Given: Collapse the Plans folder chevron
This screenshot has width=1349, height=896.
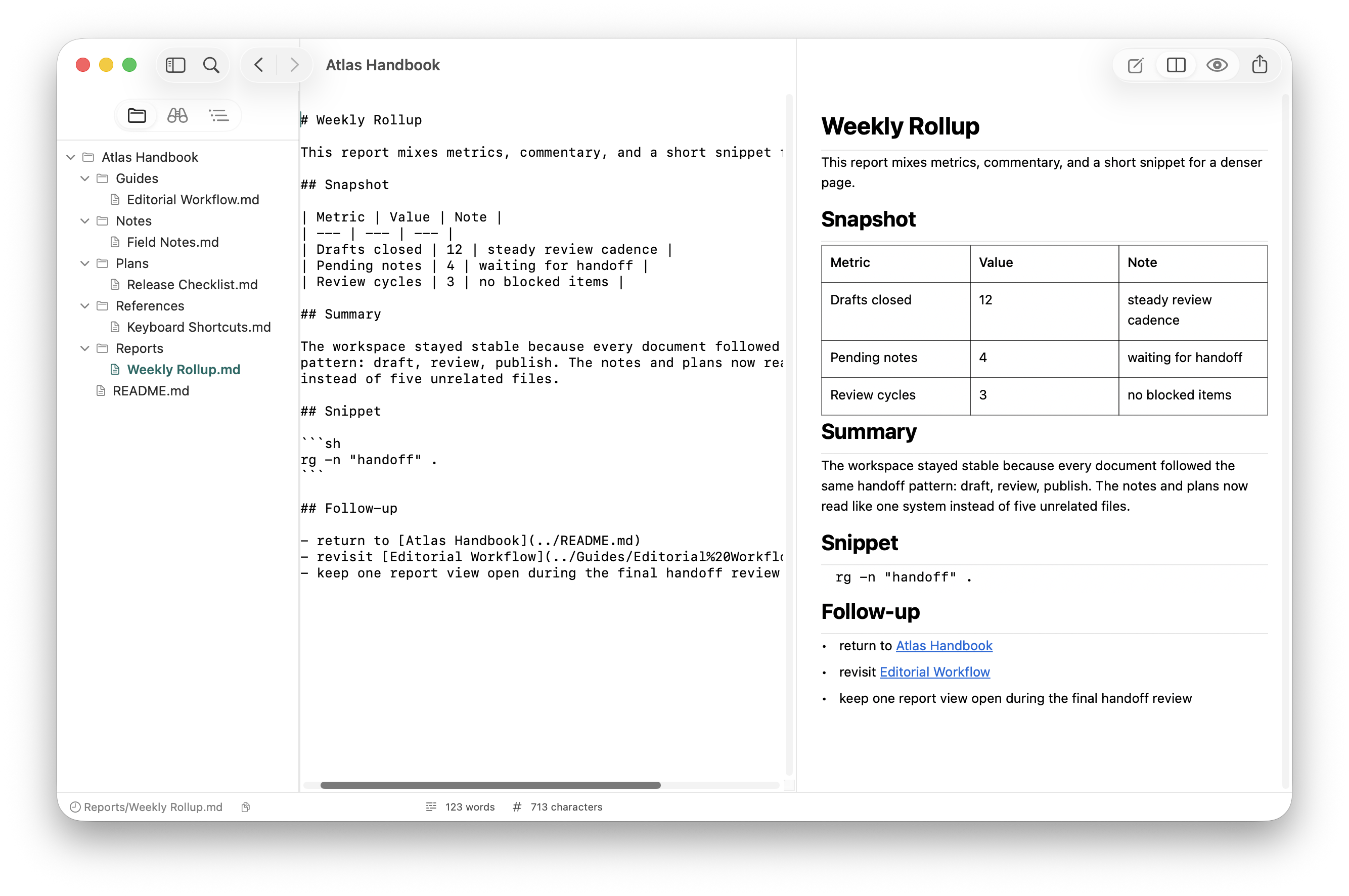Looking at the screenshot, I should click(x=84, y=263).
